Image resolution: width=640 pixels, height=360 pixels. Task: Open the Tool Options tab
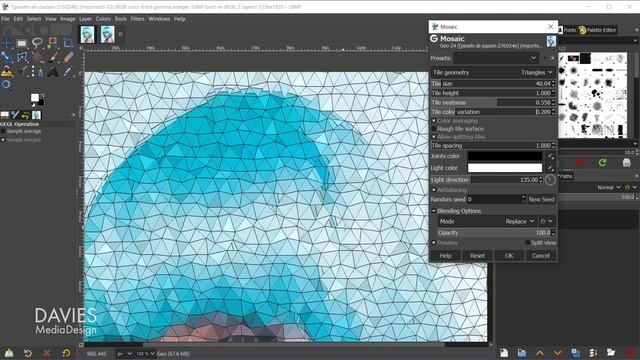point(5,115)
